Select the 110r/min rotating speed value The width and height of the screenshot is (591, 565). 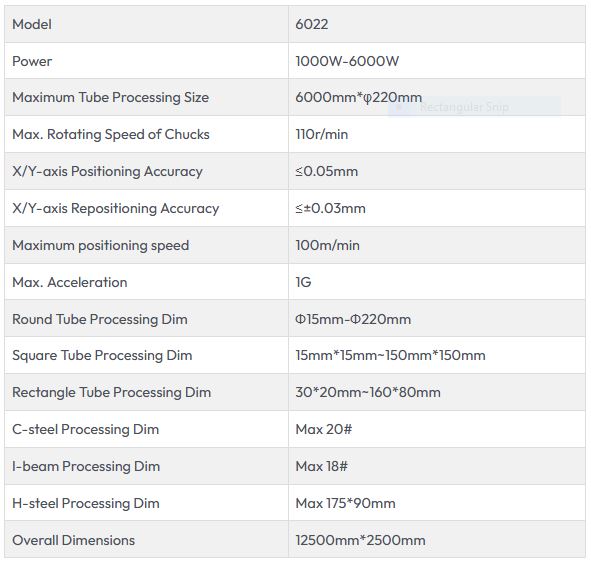click(x=322, y=134)
